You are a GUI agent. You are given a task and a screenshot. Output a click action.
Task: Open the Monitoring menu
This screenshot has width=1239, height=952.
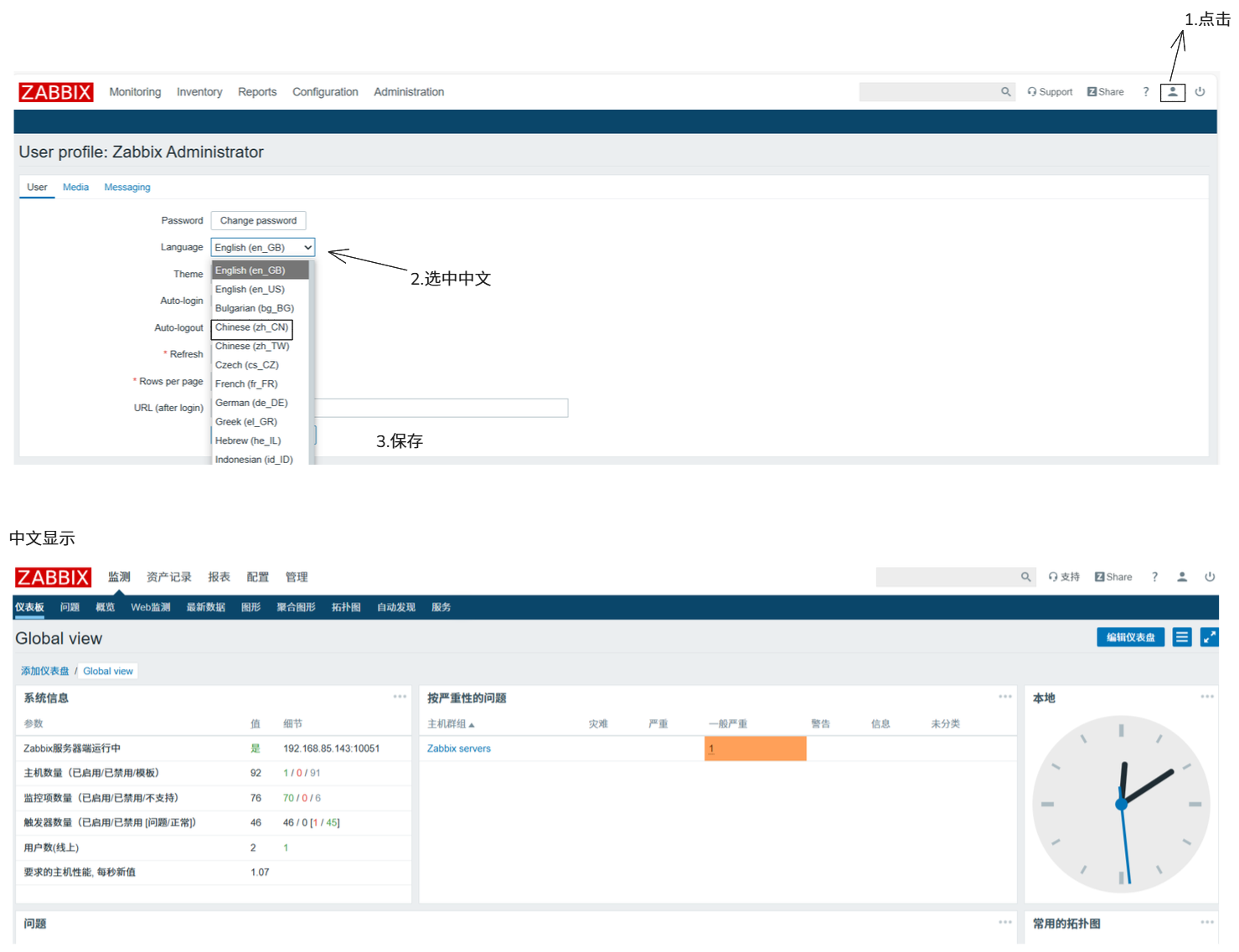click(135, 92)
